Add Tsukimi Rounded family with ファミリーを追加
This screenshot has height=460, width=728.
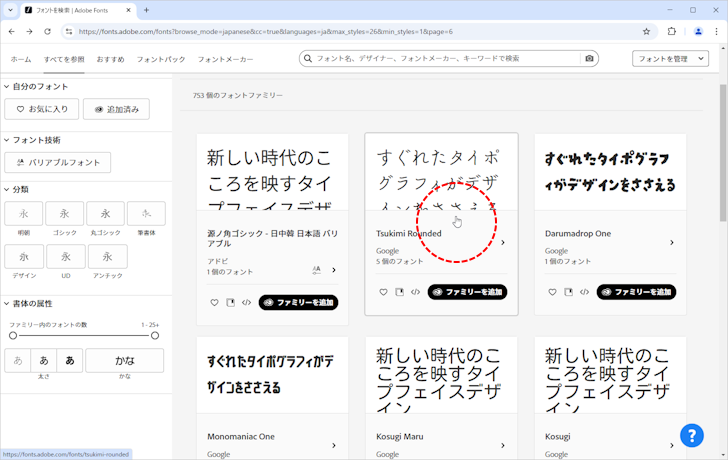tap(468, 292)
